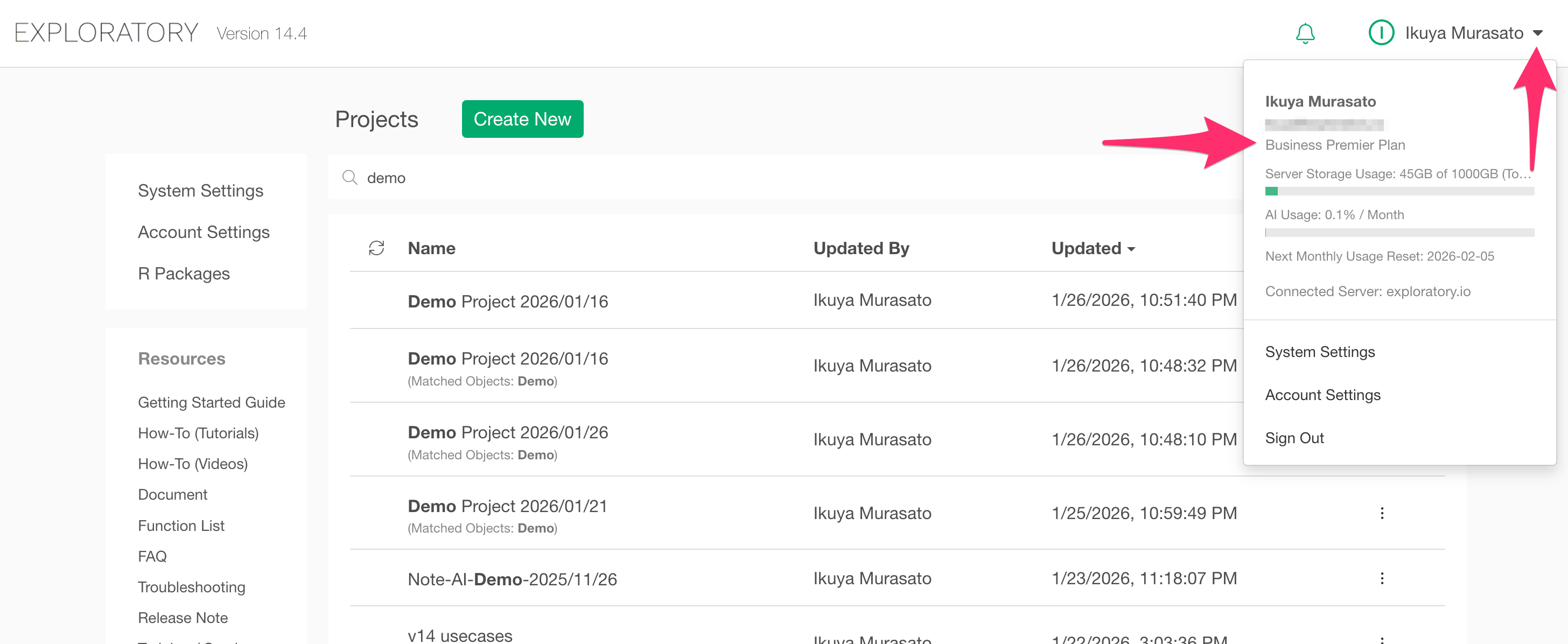Viewport: 1568px width, 644px height.
Task: Click the EXPLORATORY logo
Action: point(106,33)
